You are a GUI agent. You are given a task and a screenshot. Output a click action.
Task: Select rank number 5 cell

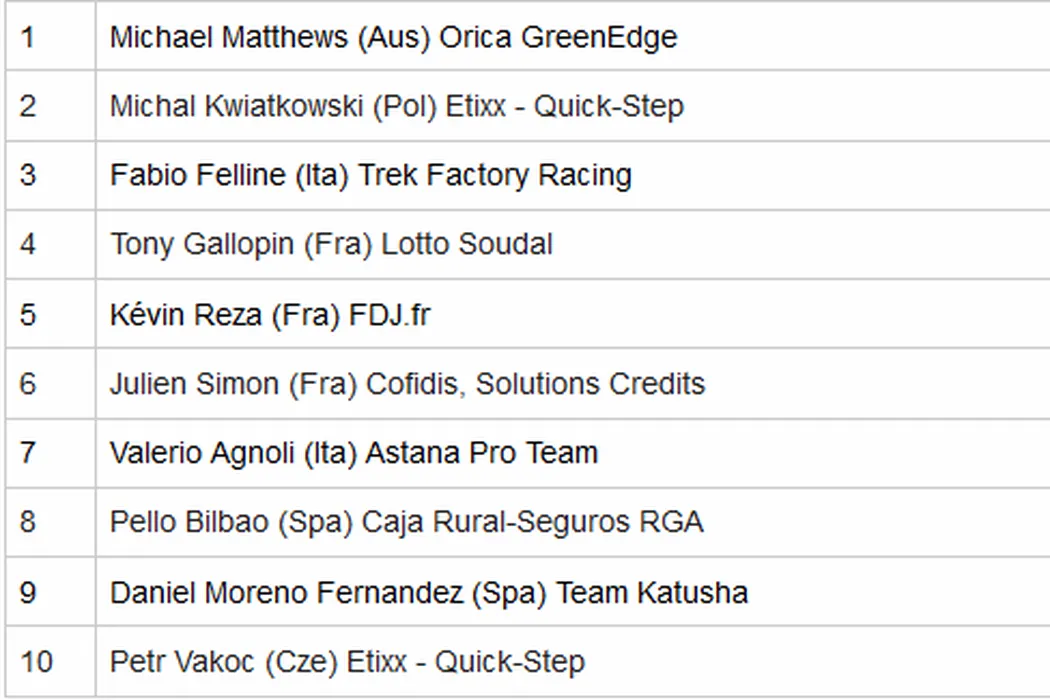pos(28,315)
